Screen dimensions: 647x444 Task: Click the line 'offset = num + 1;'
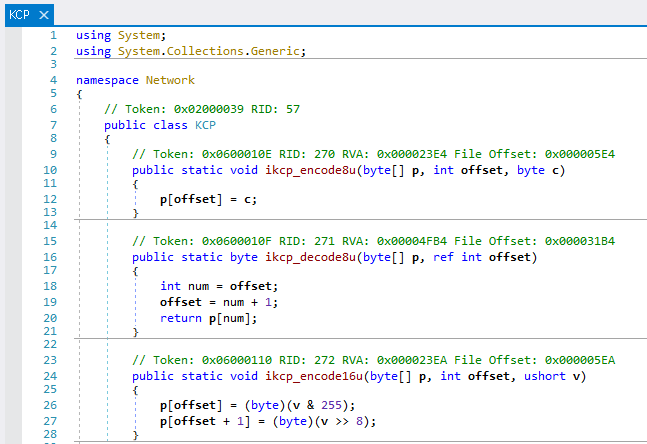(x=219, y=302)
